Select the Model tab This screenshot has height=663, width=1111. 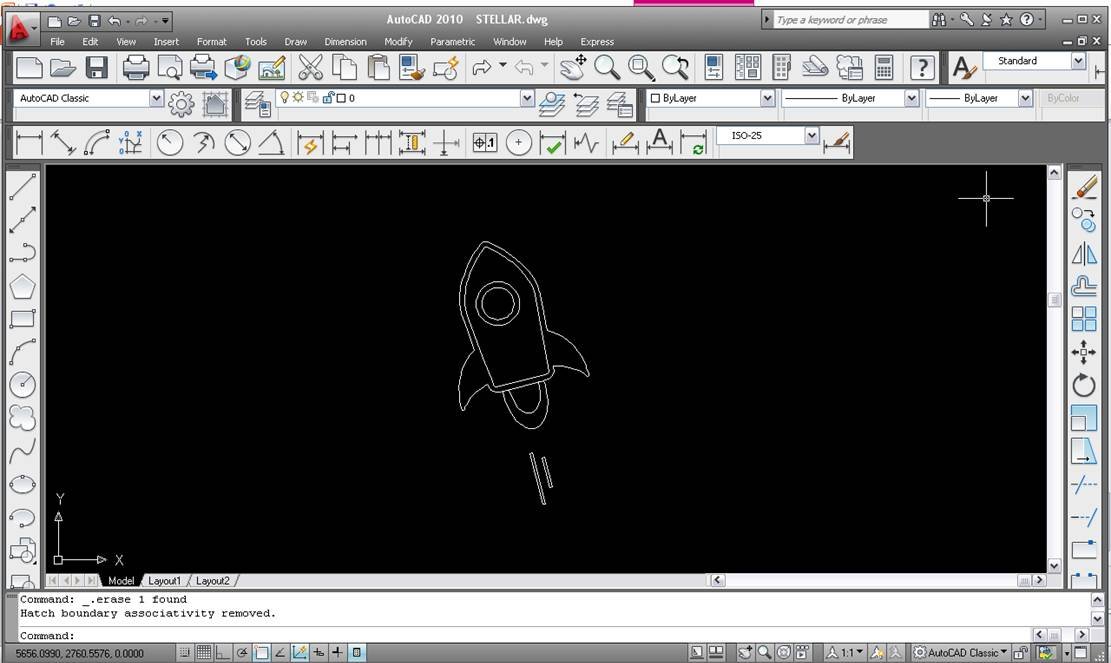click(x=120, y=581)
